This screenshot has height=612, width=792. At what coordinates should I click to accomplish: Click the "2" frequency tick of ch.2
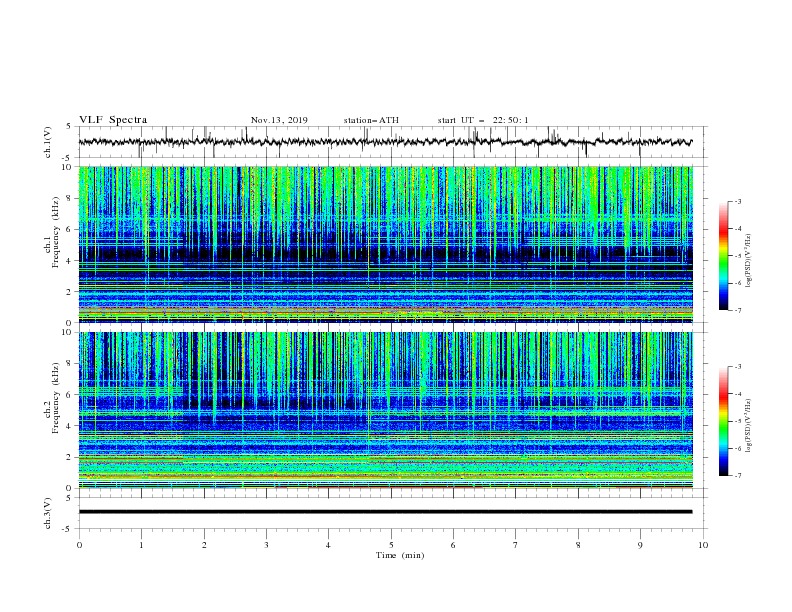click(69, 457)
